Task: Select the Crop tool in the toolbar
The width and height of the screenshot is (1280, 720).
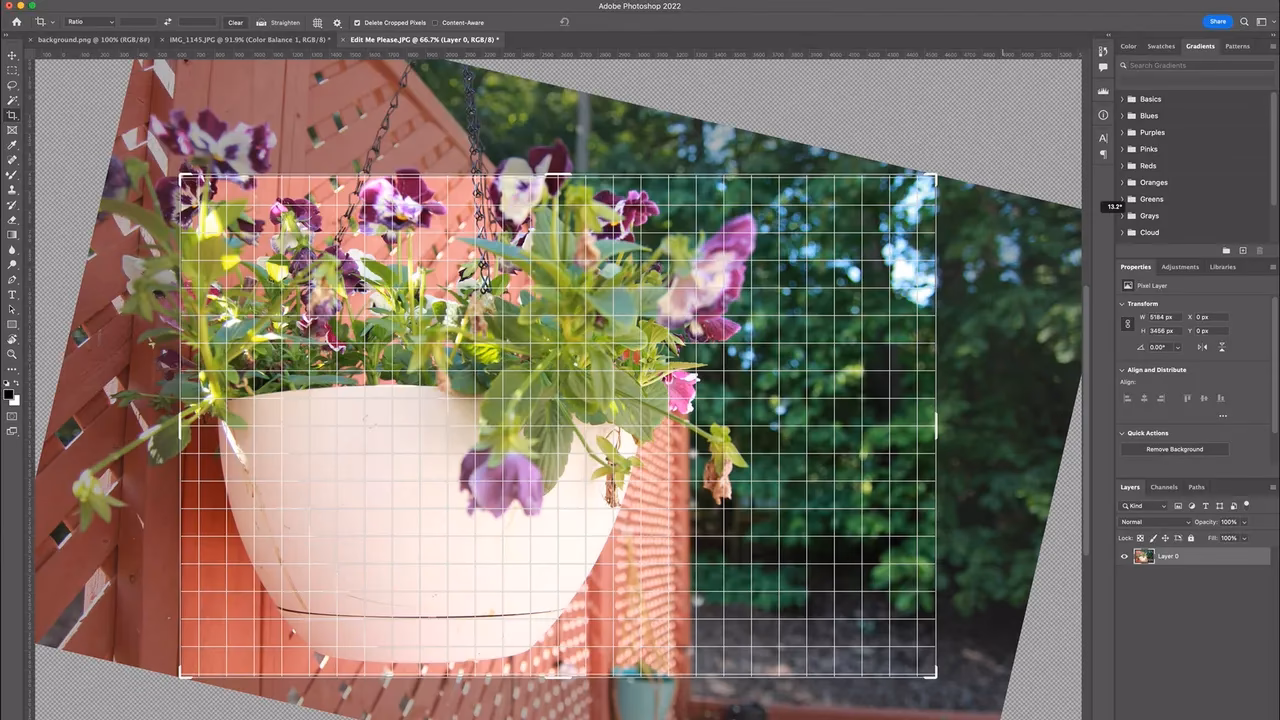Action: click(x=12, y=115)
